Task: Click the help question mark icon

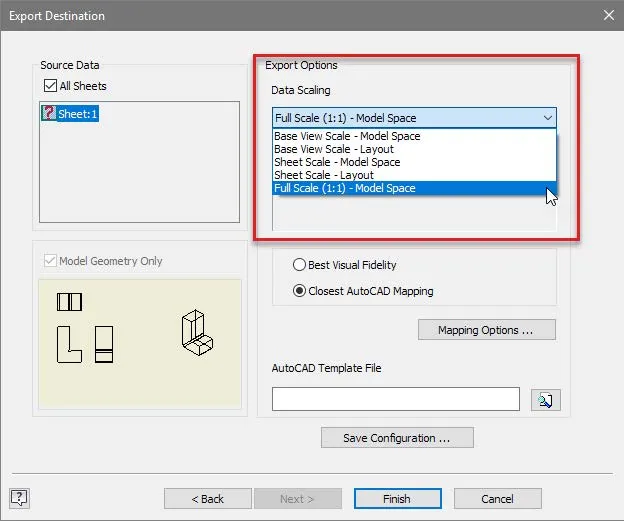Action: 19,498
